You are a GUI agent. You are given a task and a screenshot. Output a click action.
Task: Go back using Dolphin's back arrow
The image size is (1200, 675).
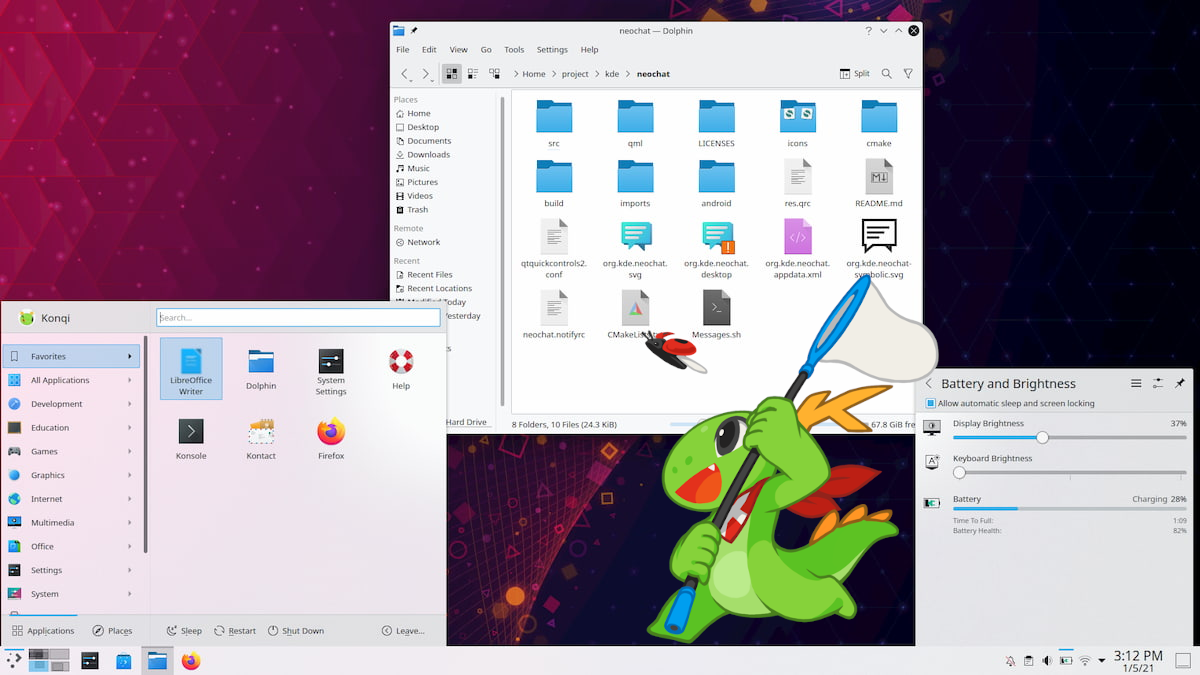[x=405, y=74]
